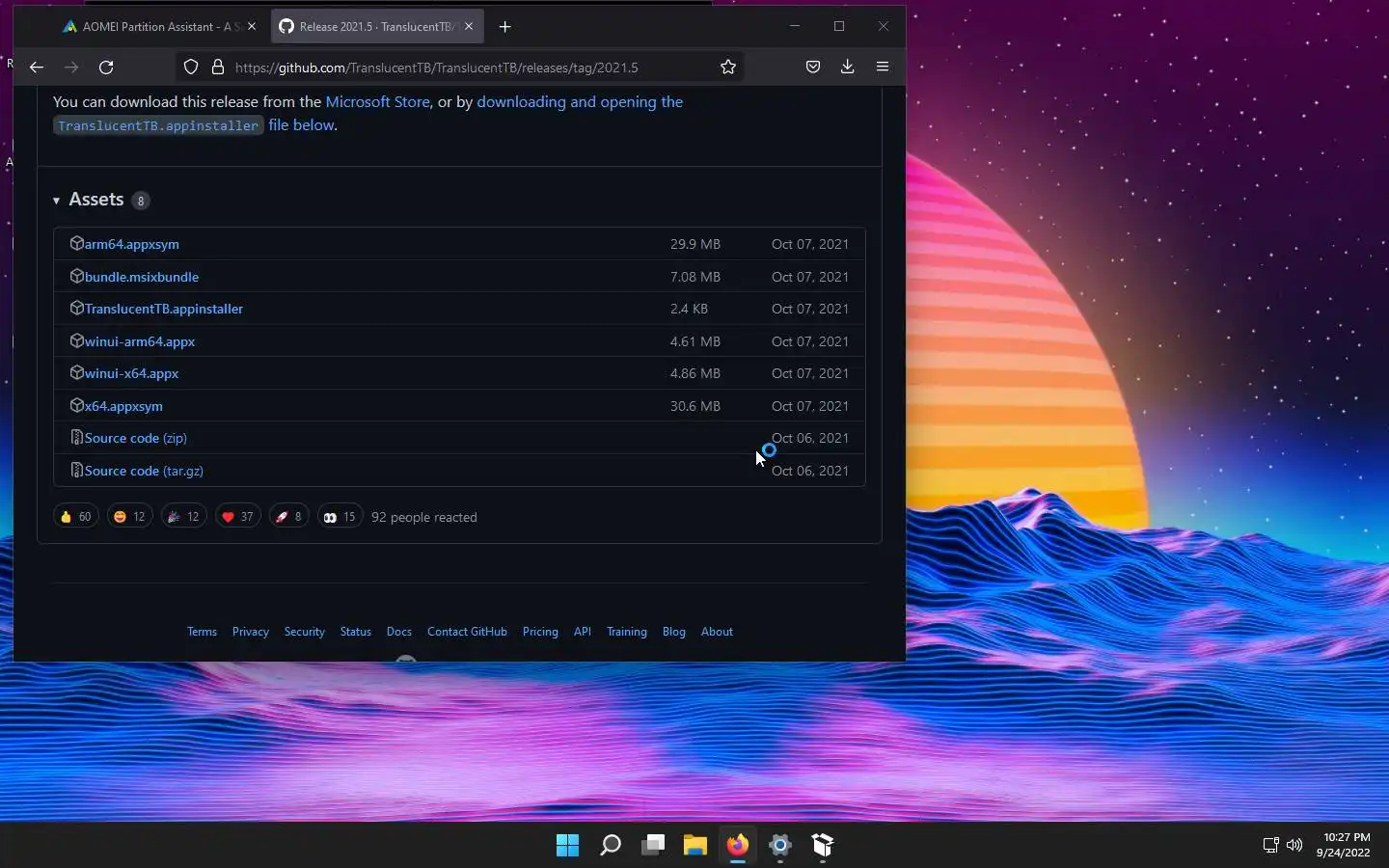Click the heart reaction with 37
This screenshot has width=1389, height=868.
tap(237, 517)
